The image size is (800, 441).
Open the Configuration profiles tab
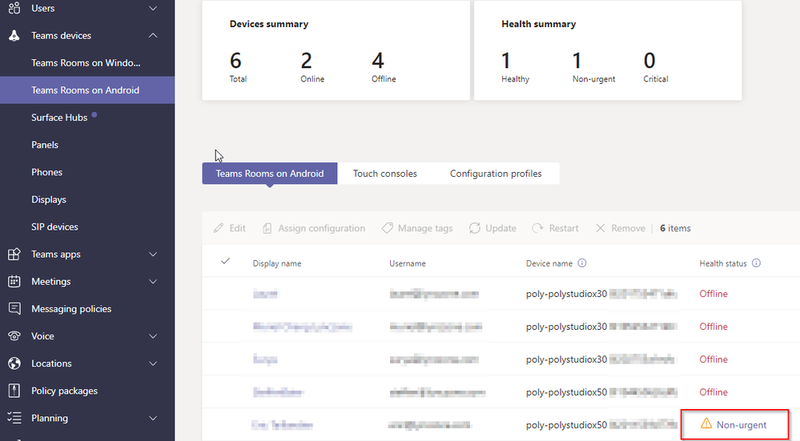coord(496,174)
